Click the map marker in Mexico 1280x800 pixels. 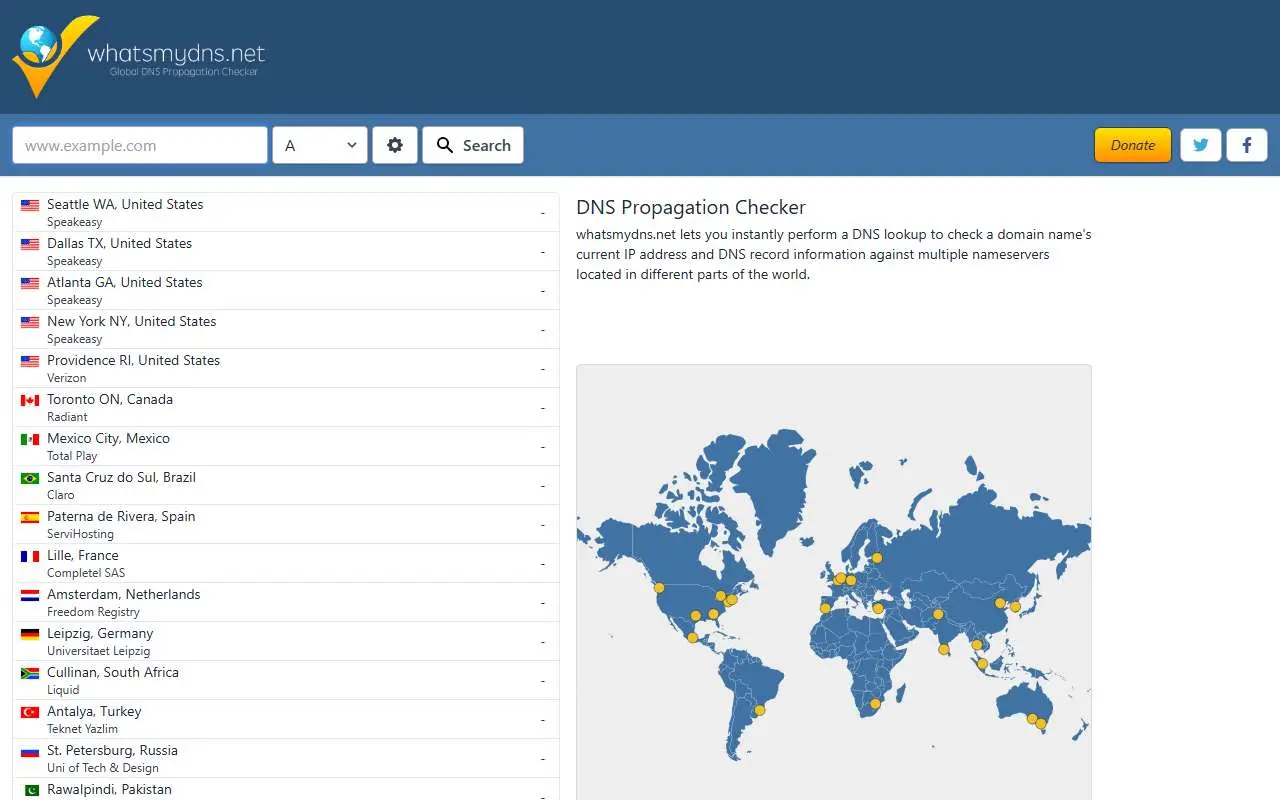click(692, 637)
